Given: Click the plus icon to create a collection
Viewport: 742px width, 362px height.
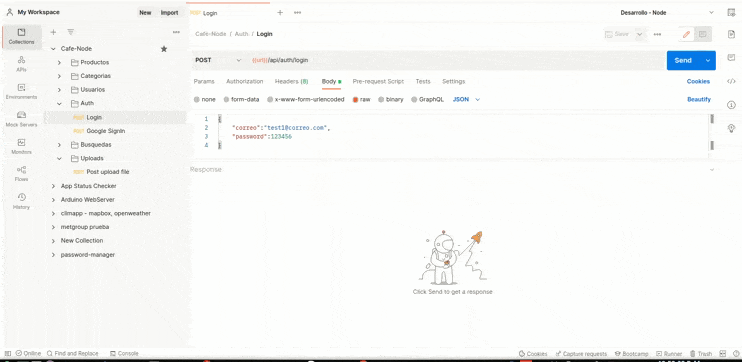Looking at the screenshot, I should [53, 32].
